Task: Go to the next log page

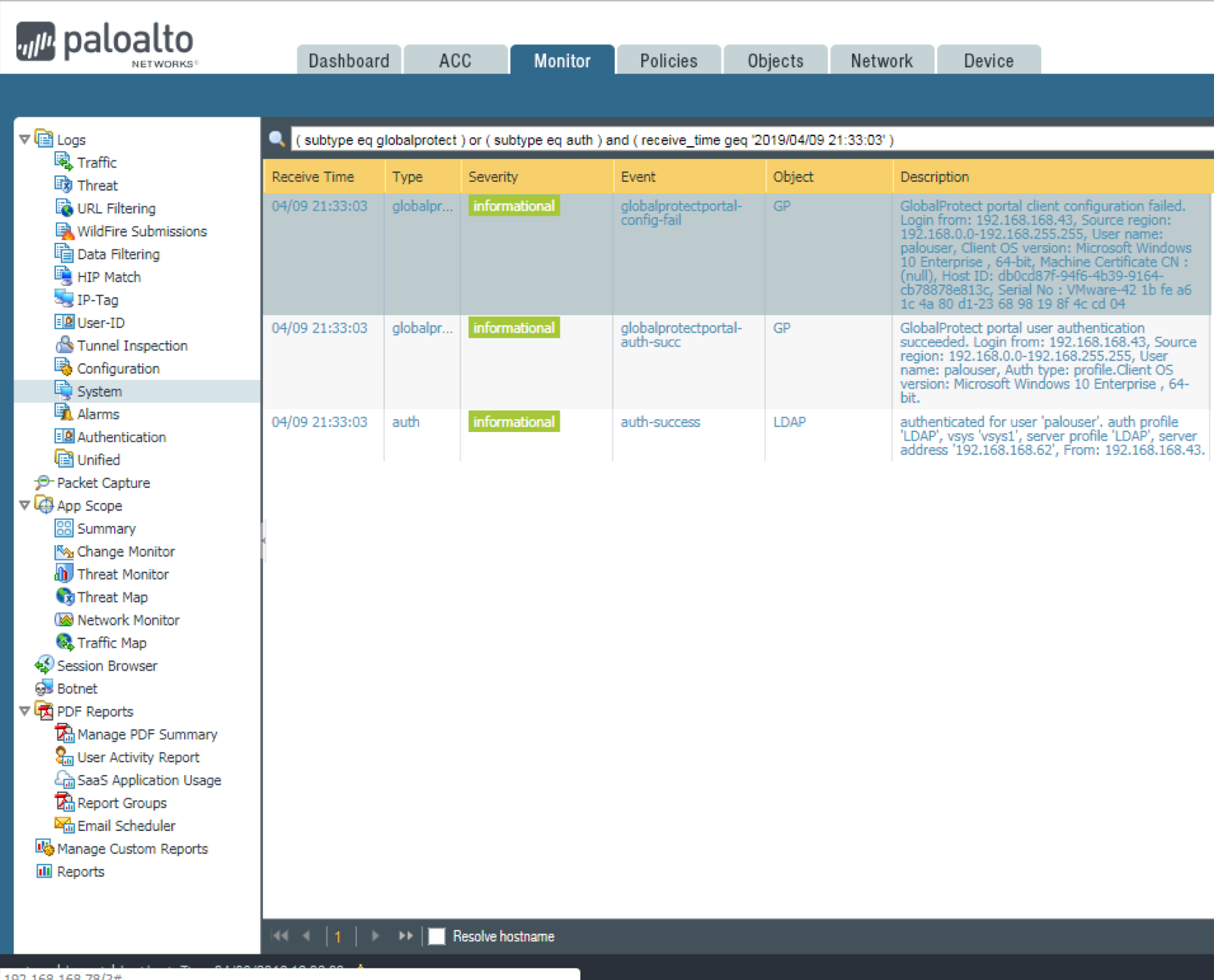Action: tap(375, 936)
